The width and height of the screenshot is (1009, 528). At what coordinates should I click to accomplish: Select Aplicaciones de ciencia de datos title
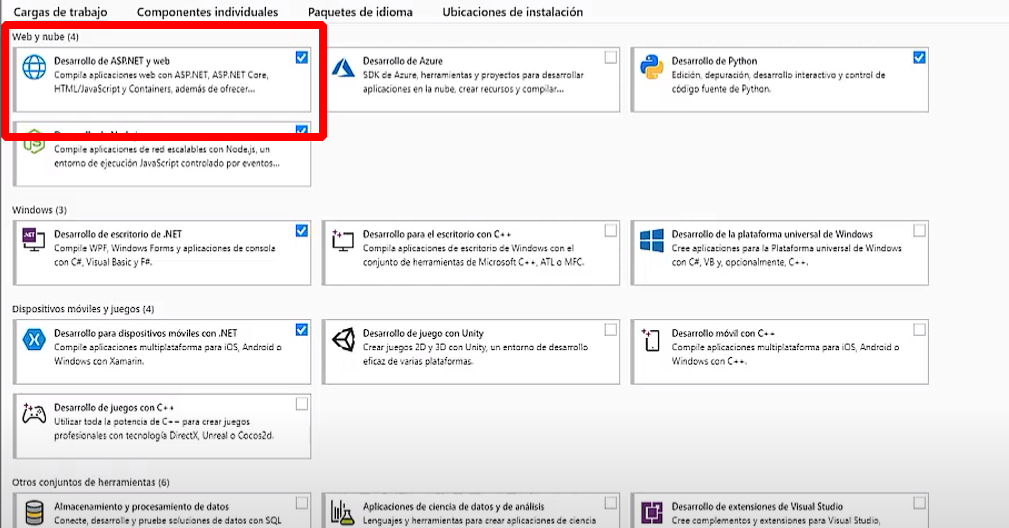point(454,507)
